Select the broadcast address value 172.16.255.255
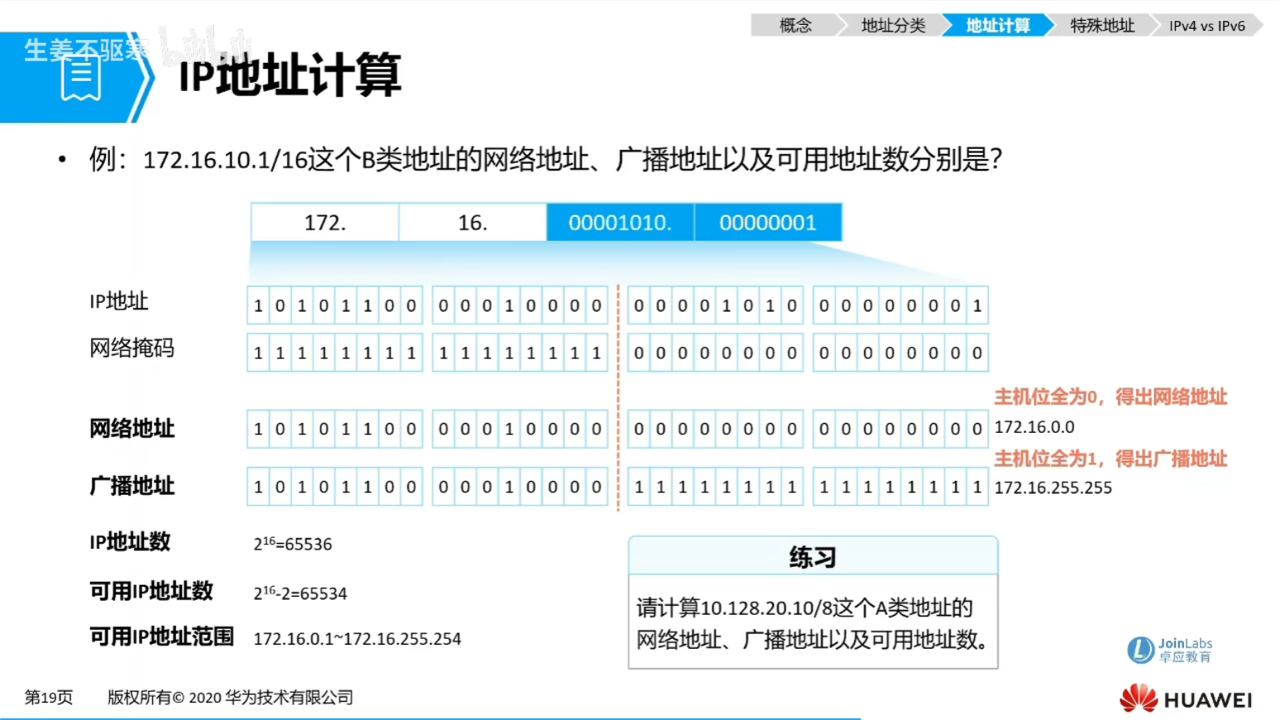This screenshot has width=1280, height=720. click(x=1053, y=488)
